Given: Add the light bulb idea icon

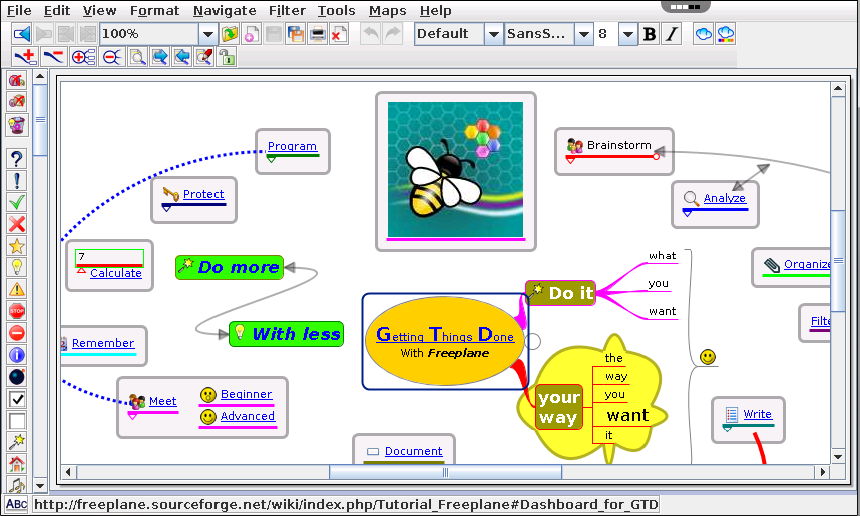Looking at the screenshot, I should (17, 268).
